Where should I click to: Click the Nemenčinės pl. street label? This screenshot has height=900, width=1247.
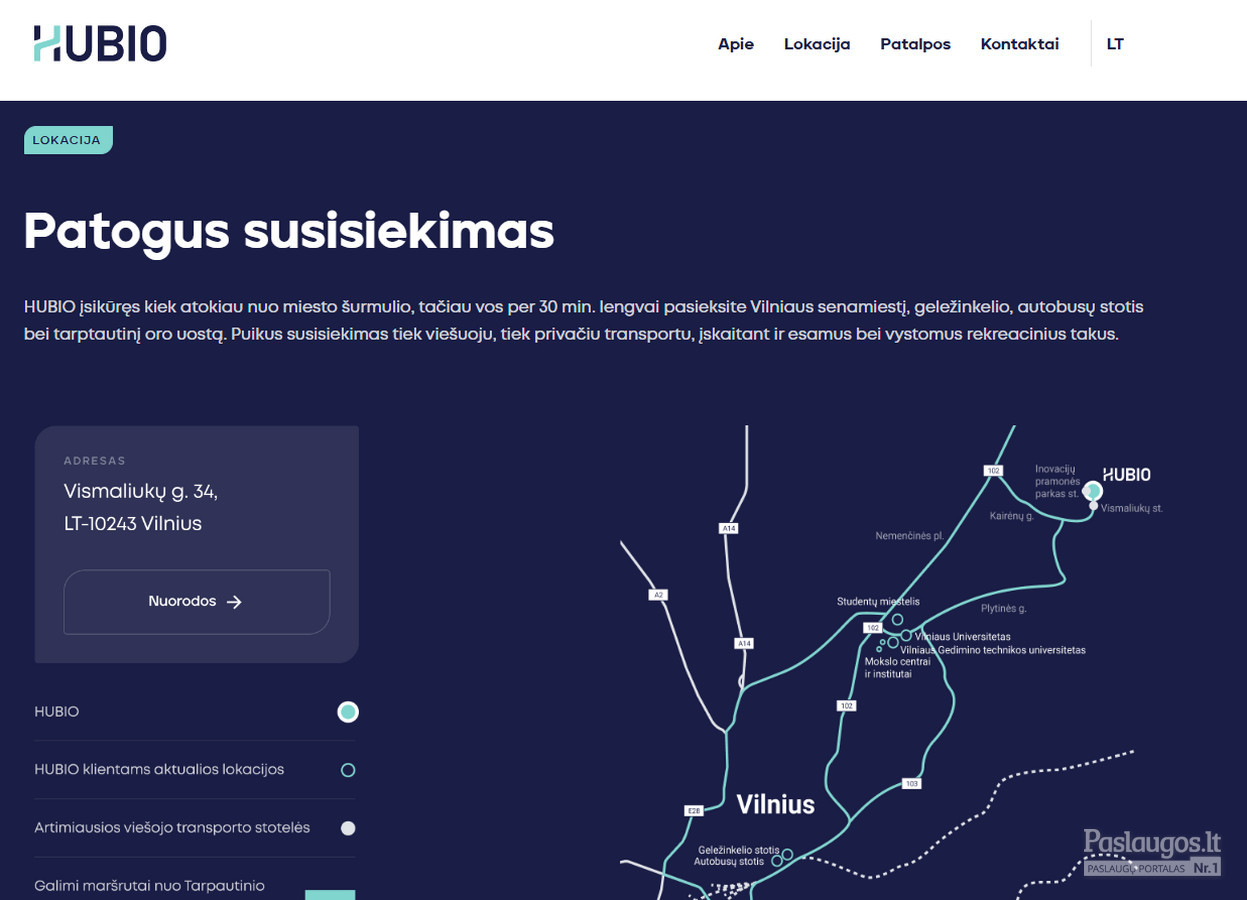910,536
